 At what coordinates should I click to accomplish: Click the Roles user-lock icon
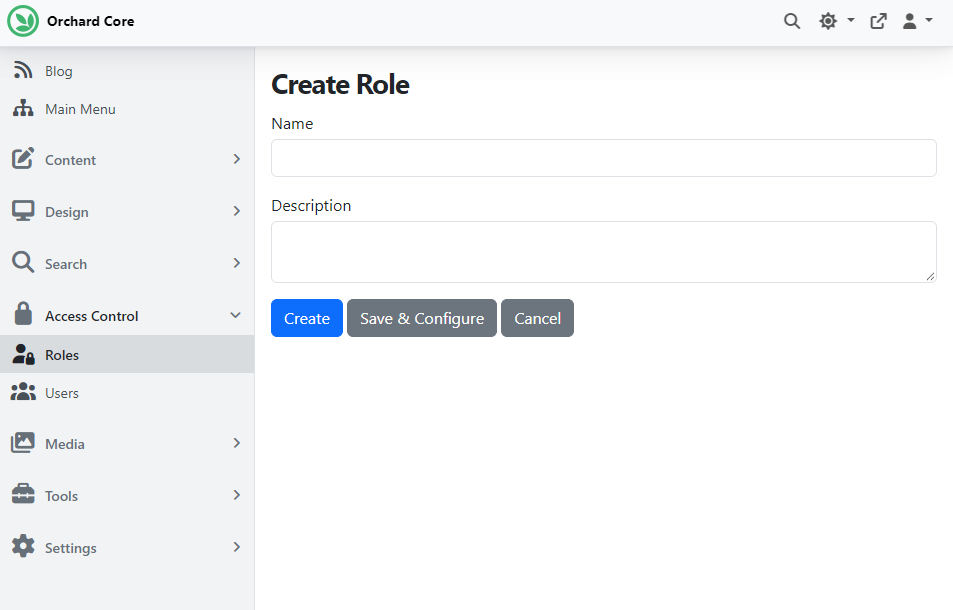23,354
